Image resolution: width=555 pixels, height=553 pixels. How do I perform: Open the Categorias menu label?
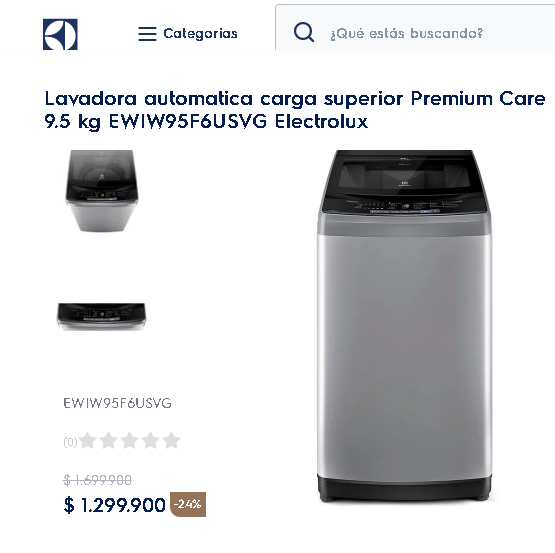(x=200, y=34)
